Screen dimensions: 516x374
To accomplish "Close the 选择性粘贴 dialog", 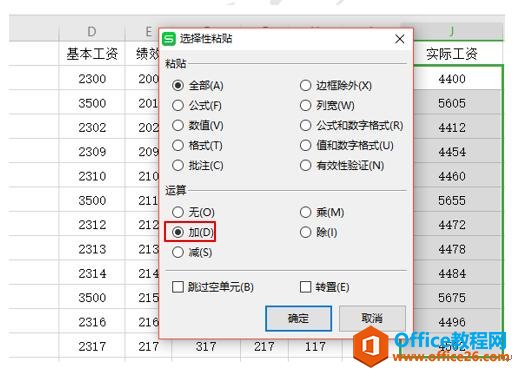I will (x=400, y=39).
